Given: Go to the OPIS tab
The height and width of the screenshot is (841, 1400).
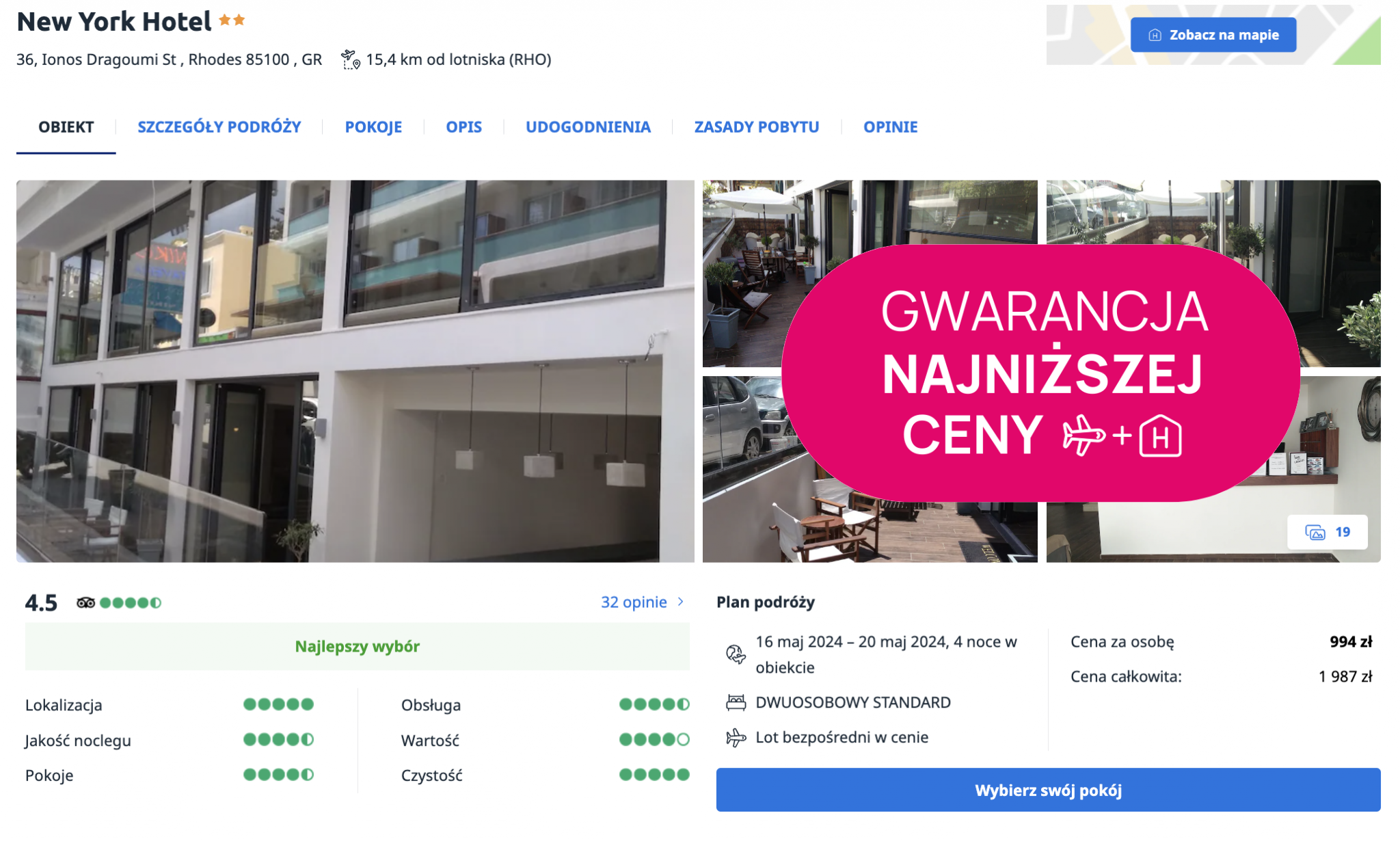Looking at the screenshot, I should click(463, 127).
